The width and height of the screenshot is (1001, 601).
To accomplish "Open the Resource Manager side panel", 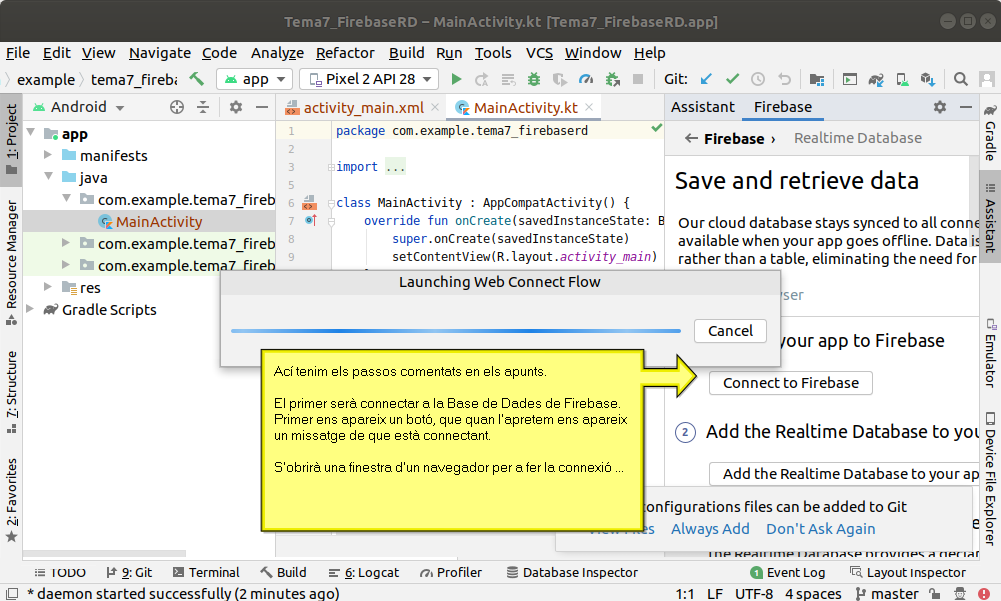I will tap(11, 262).
